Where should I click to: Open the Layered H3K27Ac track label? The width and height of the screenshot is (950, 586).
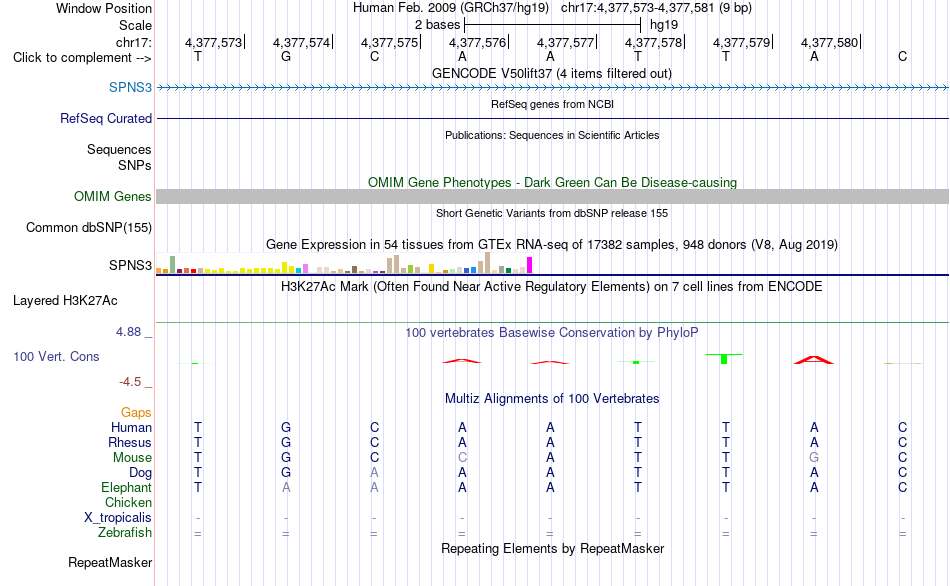[x=65, y=301]
